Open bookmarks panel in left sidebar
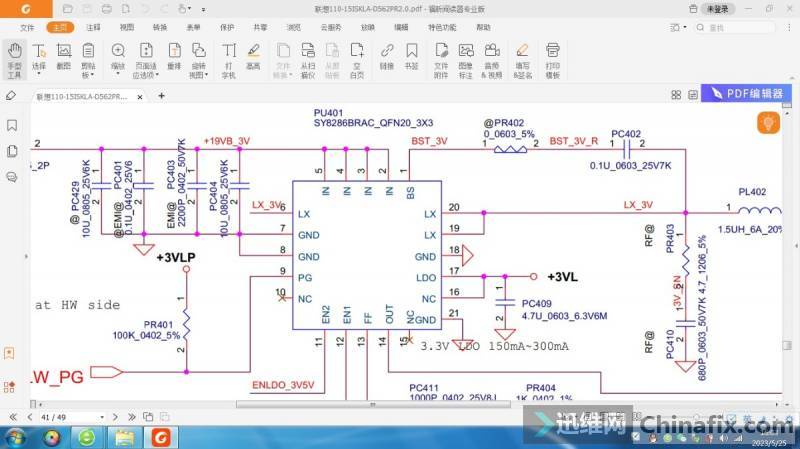The width and height of the screenshot is (800, 449). [11, 125]
